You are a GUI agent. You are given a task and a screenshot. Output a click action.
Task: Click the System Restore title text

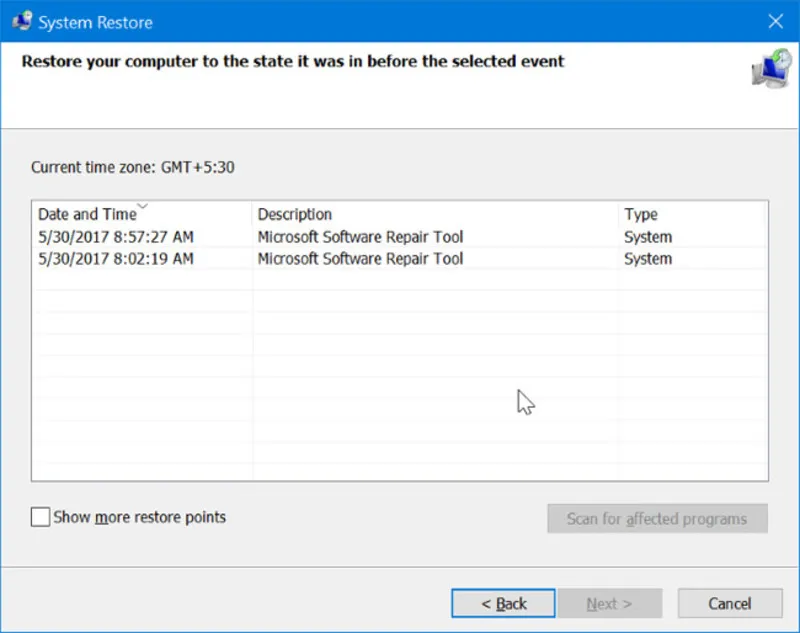(96, 21)
